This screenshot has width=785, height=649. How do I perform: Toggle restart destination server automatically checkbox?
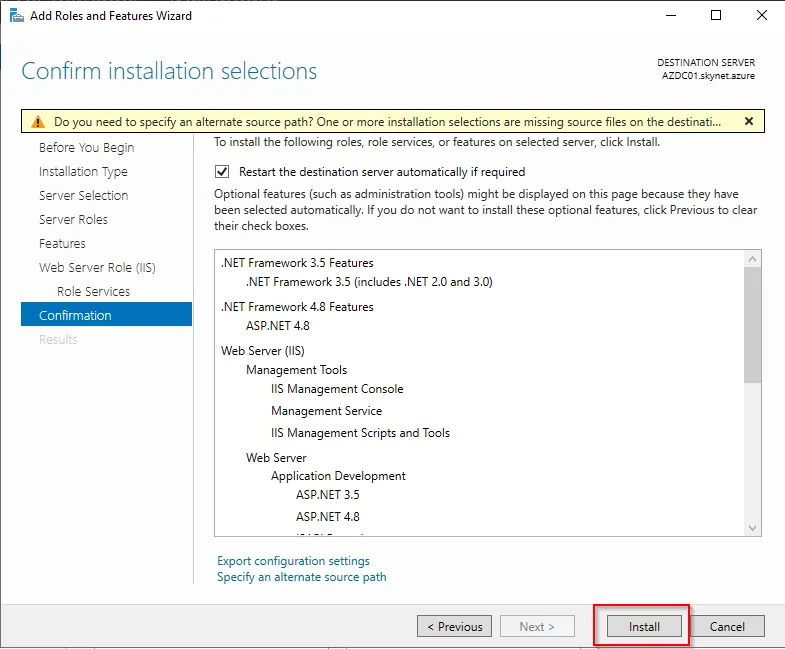[222, 172]
